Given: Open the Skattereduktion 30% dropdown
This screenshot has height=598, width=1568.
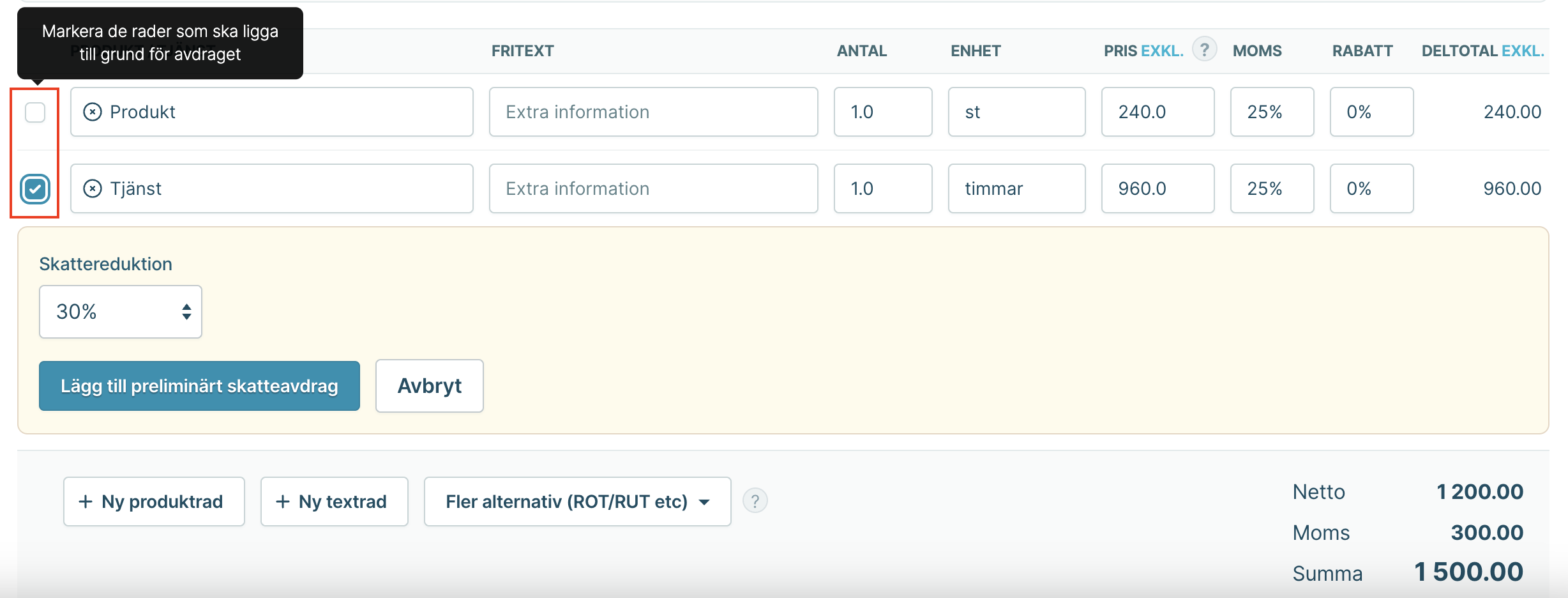Looking at the screenshot, I should pos(121,312).
